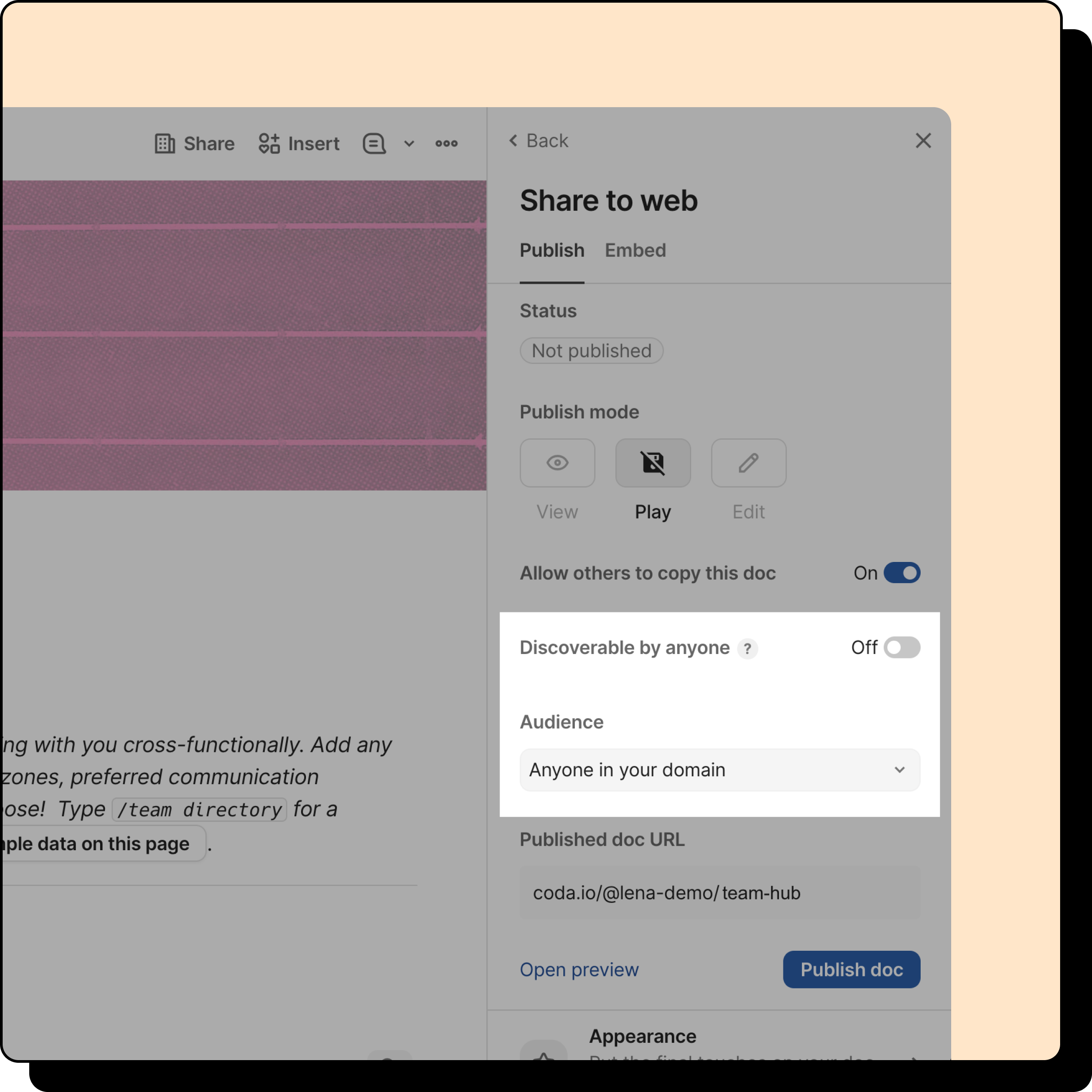Switch to the Embed tab
1092x1092 pixels.
tap(635, 250)
